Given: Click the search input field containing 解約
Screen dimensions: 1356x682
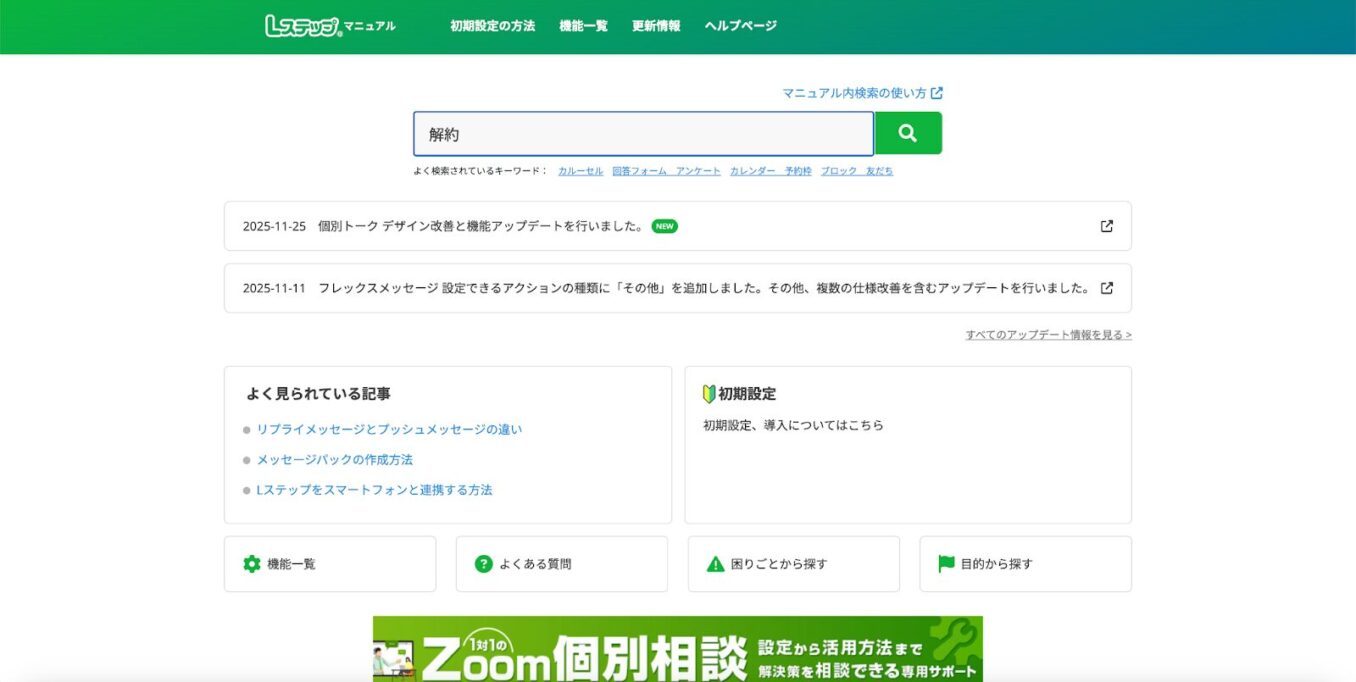Looking at the screenshot, I should [640, 131].
